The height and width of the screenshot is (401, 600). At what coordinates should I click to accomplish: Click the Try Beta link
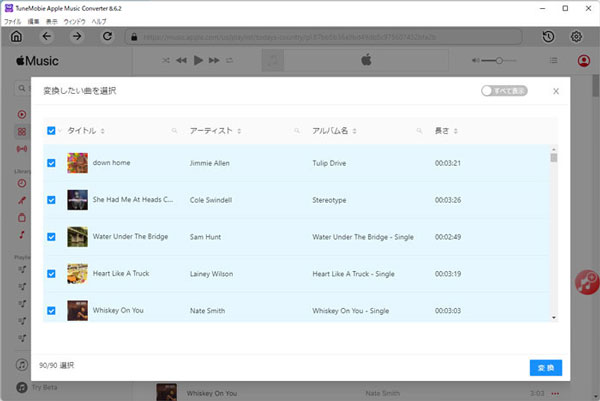[44, 387]
